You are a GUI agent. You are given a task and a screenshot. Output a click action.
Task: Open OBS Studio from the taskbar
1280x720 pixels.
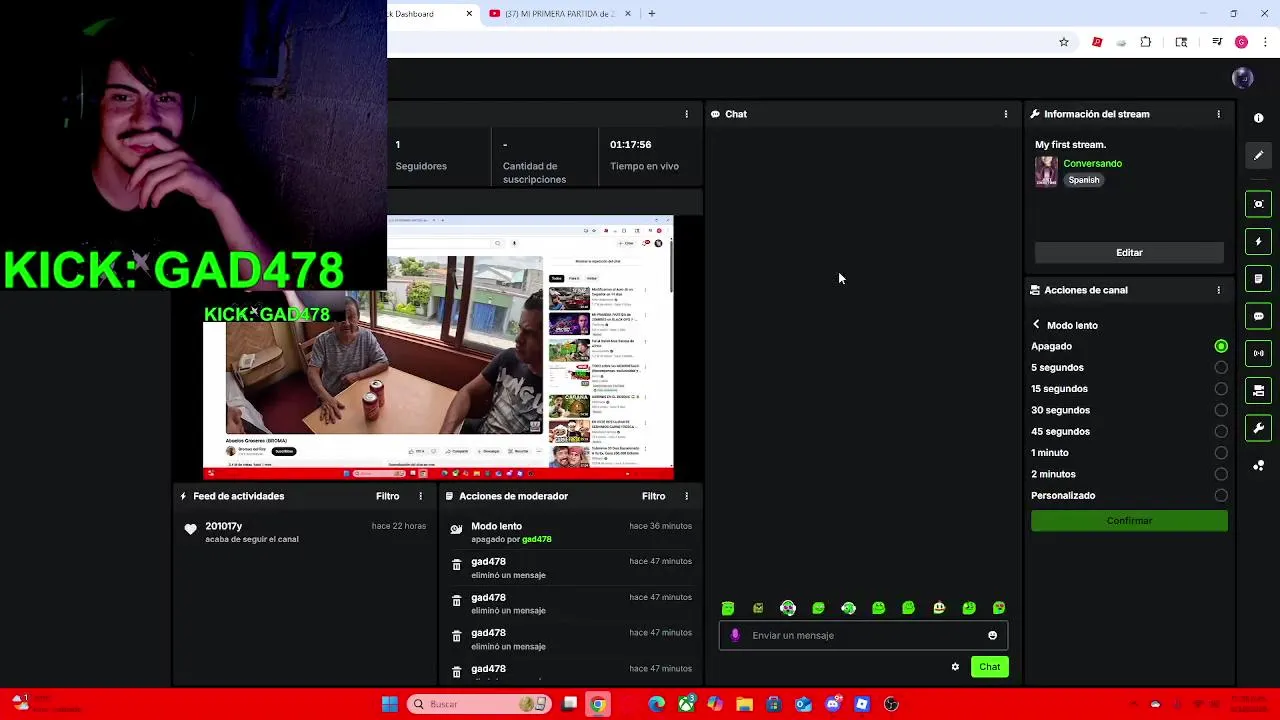click(891, 704)
